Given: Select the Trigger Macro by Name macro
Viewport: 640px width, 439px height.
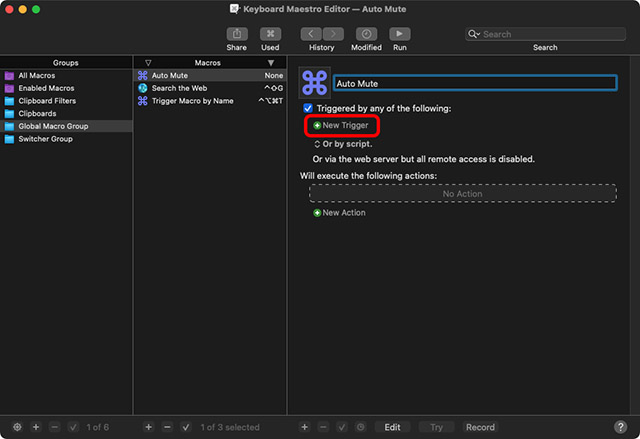Looking at the screenshot, I should pos(210,101).
